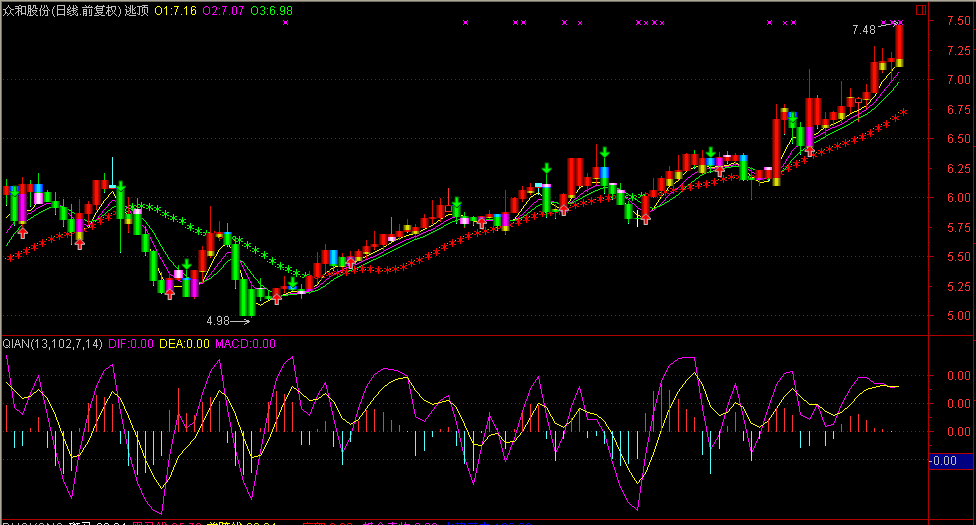The height and width of the screenshot is (525, 976).
Task: Click the O1:7.16 indicator value
Action: coord(174,10)
